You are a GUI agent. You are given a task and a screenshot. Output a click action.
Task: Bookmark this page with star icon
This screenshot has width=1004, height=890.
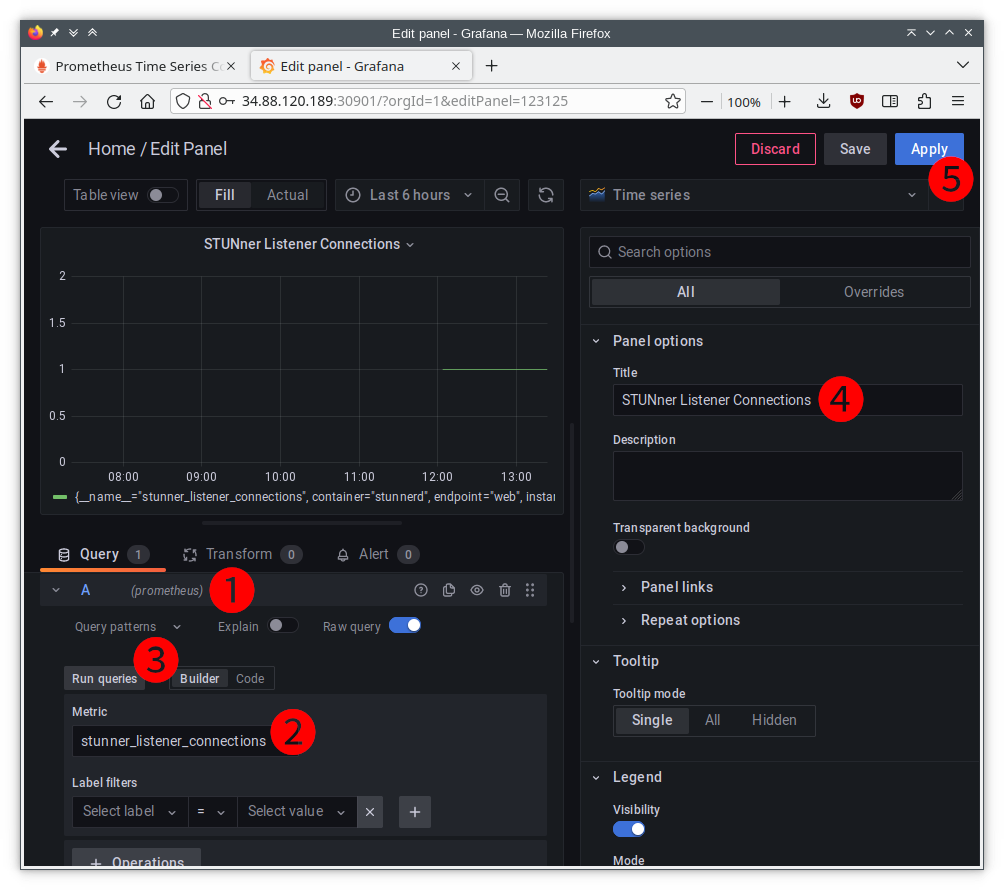pos(672,101)
